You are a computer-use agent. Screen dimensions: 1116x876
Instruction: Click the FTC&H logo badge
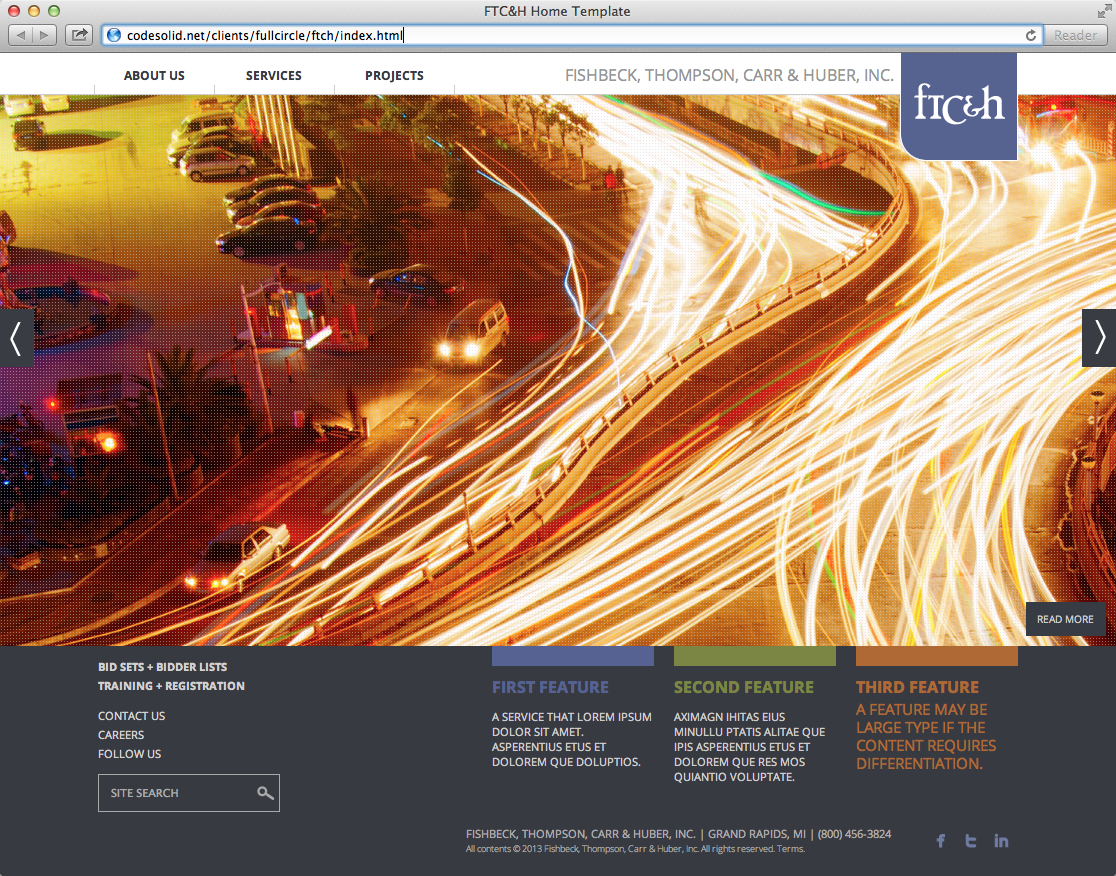pyautogui.click(x=959, y=106)
